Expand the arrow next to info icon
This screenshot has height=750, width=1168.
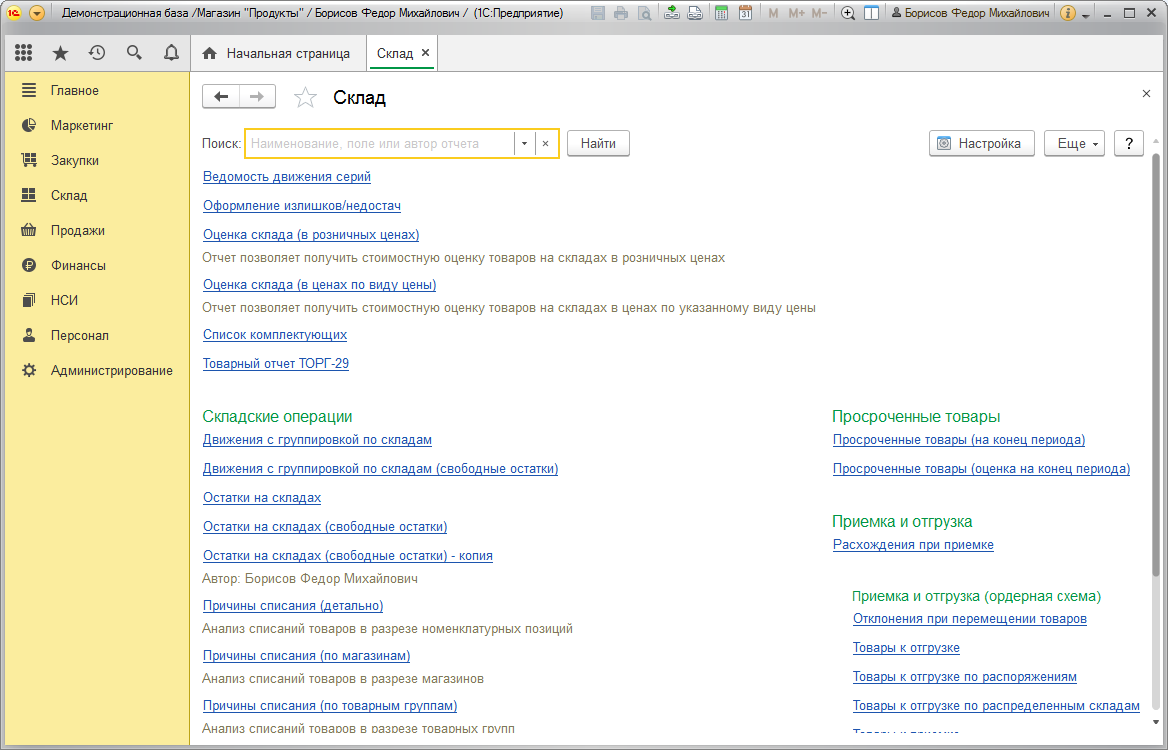point(1086,15)
